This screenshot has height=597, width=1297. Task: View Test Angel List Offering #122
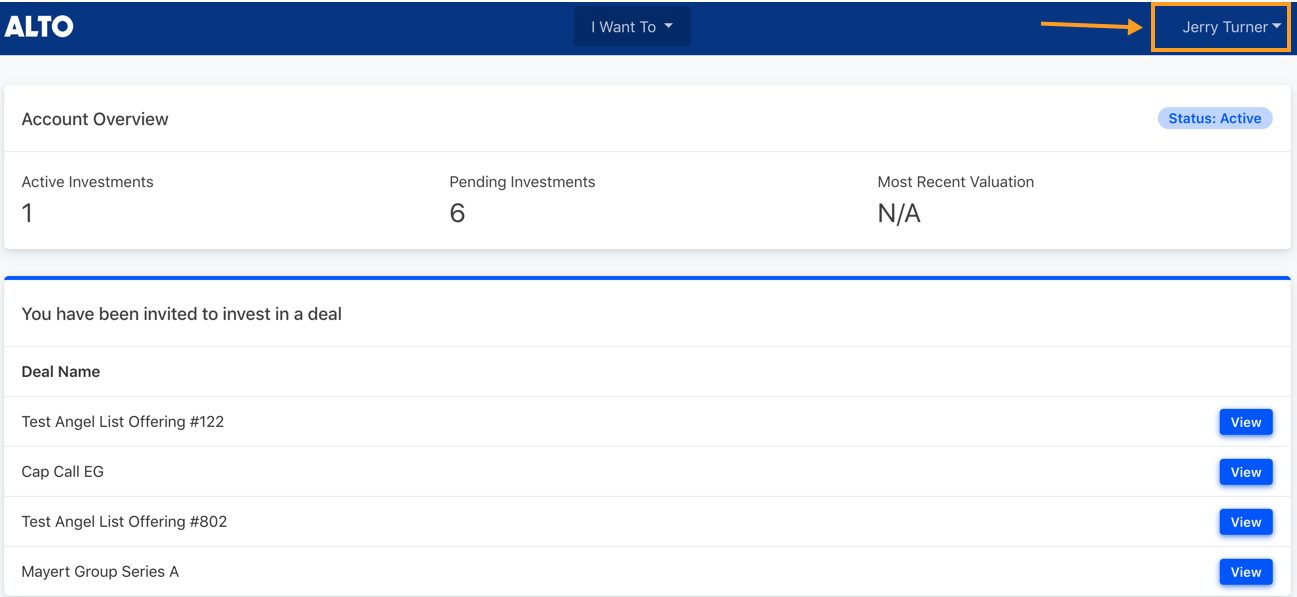coord(1246,422)
